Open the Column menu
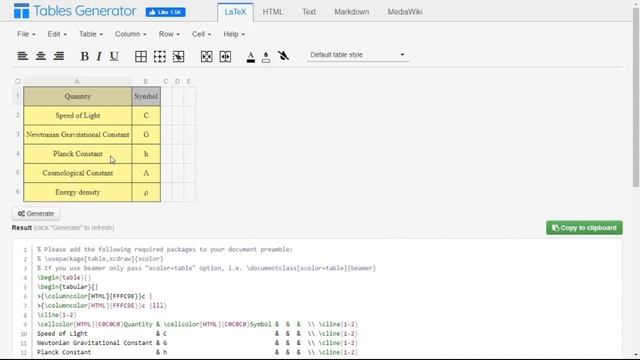Viewport: 640px width, 360px height. click(131, 34)
